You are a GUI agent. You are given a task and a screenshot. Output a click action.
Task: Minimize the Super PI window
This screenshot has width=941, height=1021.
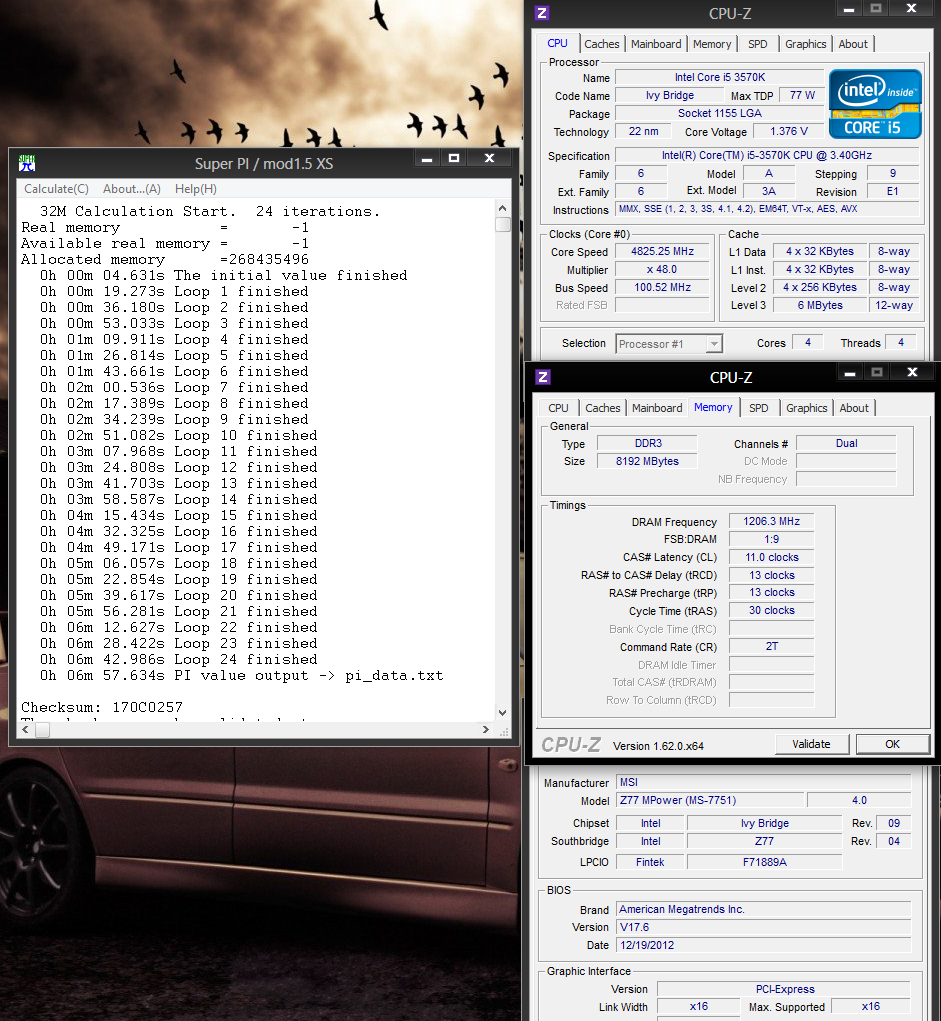427,158
